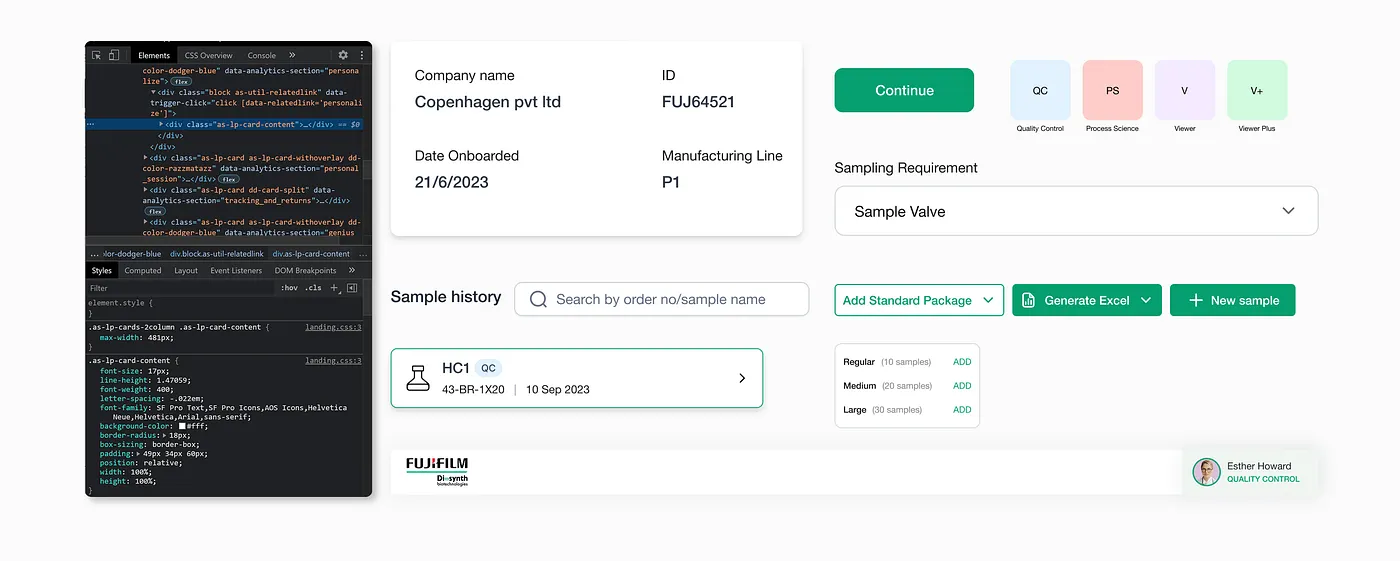Click the Fujifilm Diosynth logo
This screenshot has height=561, width=1400.
point(437,472)
